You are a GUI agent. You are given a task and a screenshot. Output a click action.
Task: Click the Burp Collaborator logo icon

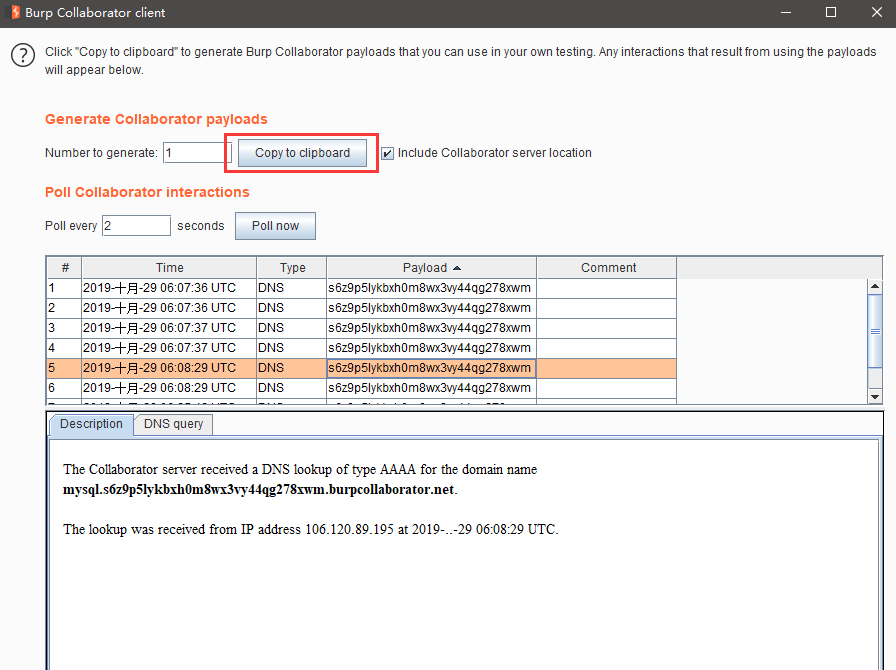(x=15, y=12)
